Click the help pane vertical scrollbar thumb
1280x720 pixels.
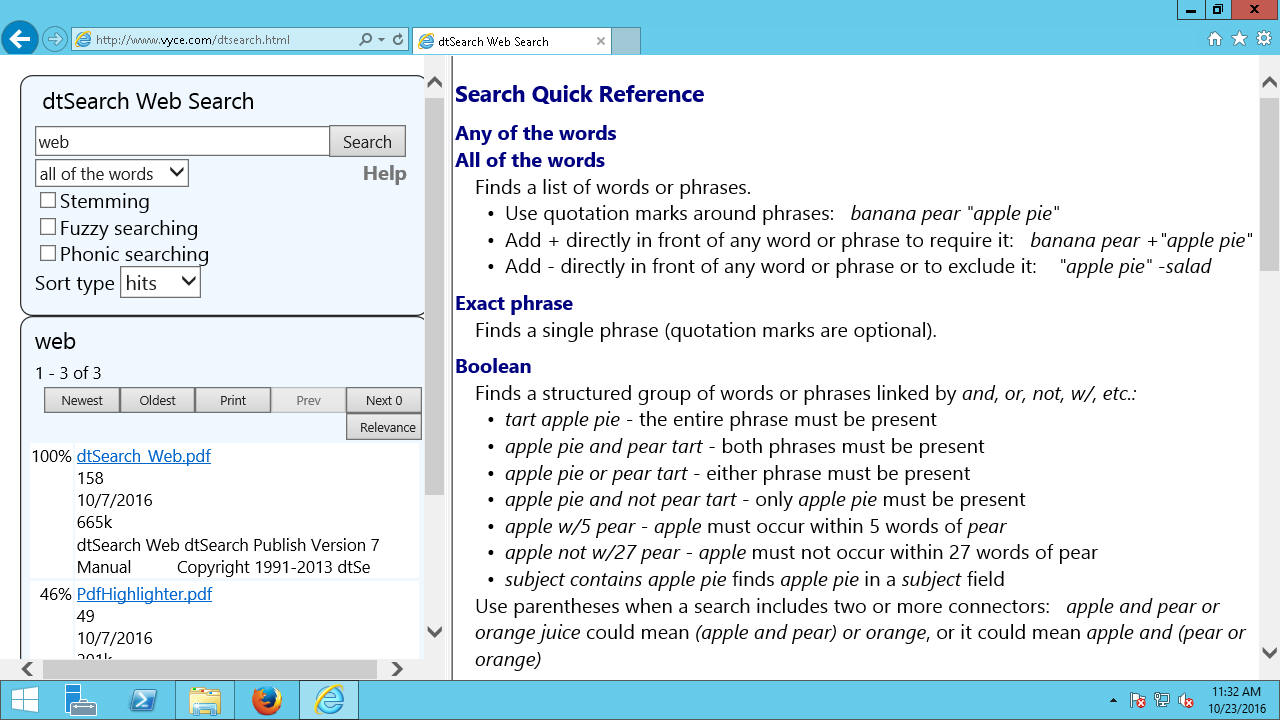coord(1270,184)
